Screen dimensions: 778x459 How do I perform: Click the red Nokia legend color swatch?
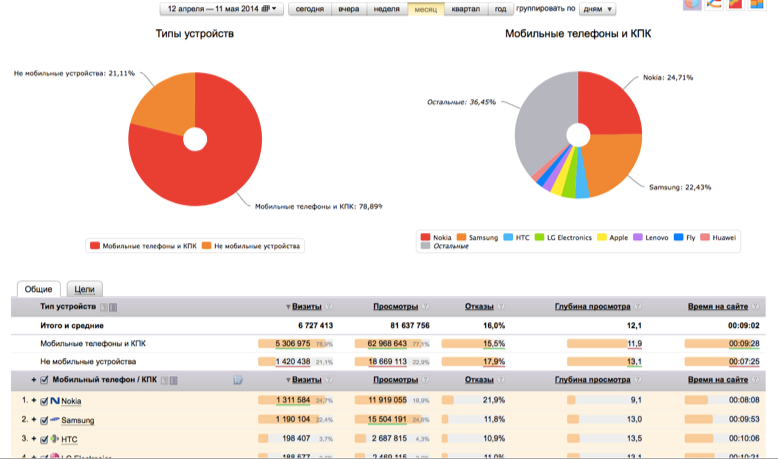coord(426,237)
